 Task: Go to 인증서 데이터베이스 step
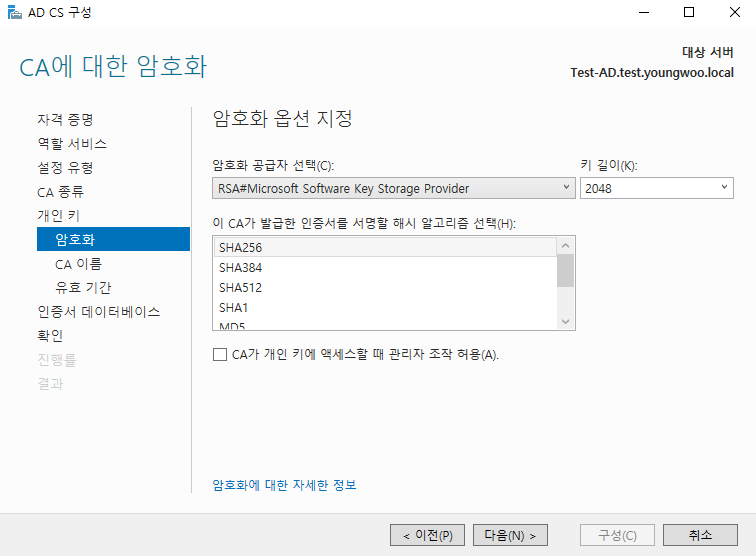(99, 312)
